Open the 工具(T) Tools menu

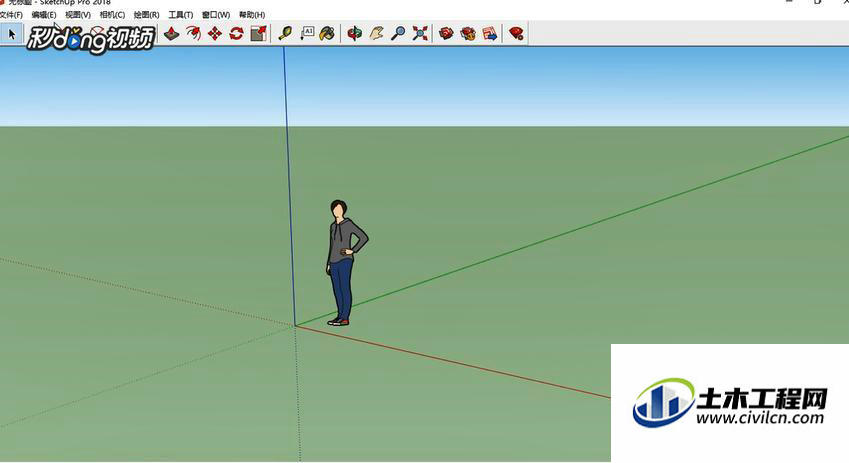point(180,15)
